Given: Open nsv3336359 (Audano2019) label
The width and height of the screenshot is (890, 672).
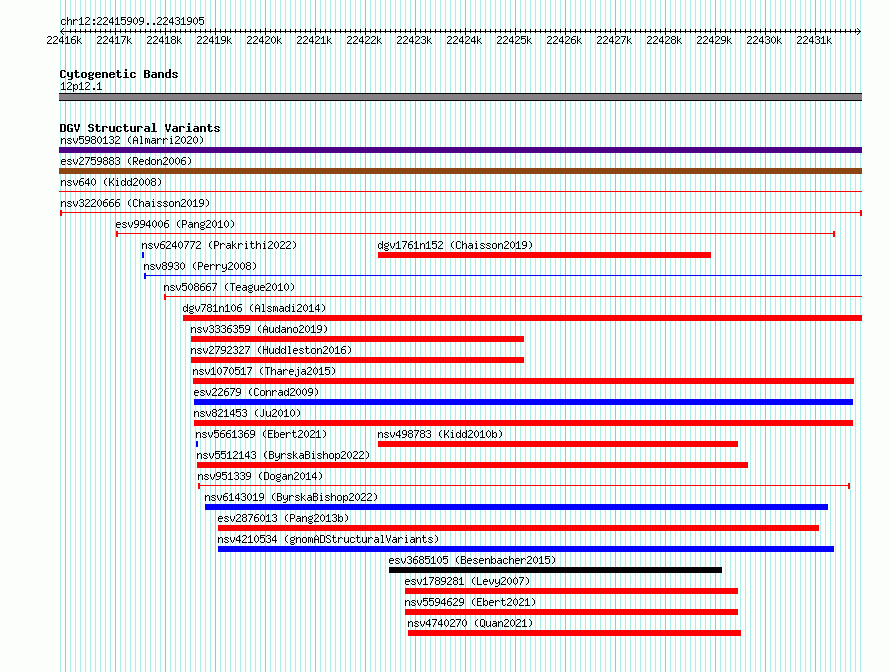Looking at the screenshot, I should click(x=259, y=329).
